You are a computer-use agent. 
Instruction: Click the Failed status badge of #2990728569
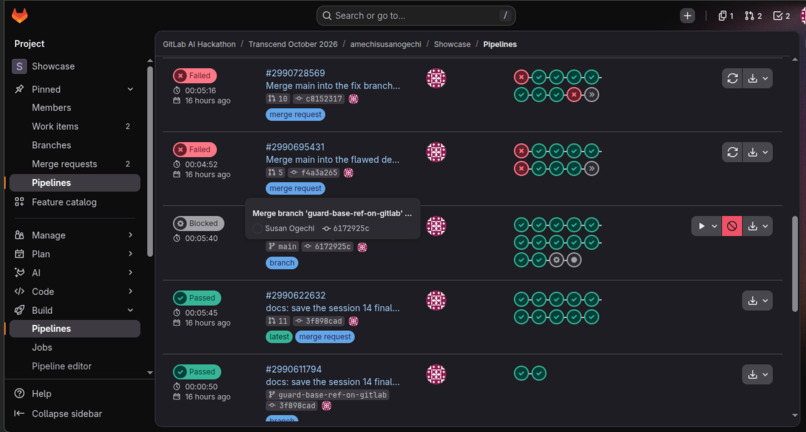click(195, 76)
